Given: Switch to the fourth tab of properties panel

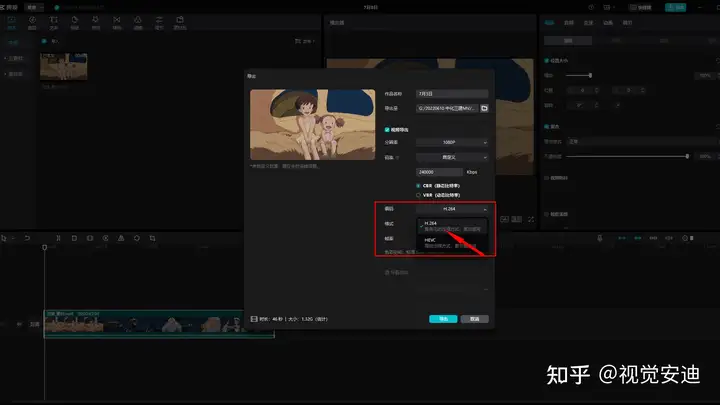Looking at the screenshot, I should [x=608, y=22].
